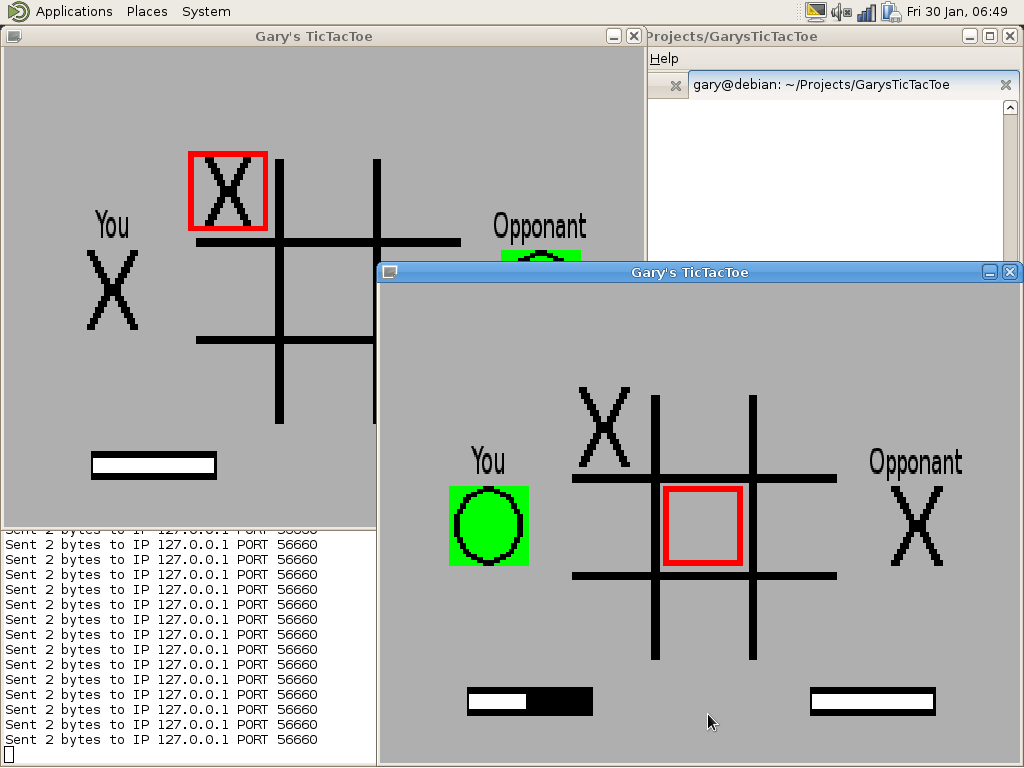
Task: Click the middle-left cell in back window board
Action: click(x=235, y=291)
